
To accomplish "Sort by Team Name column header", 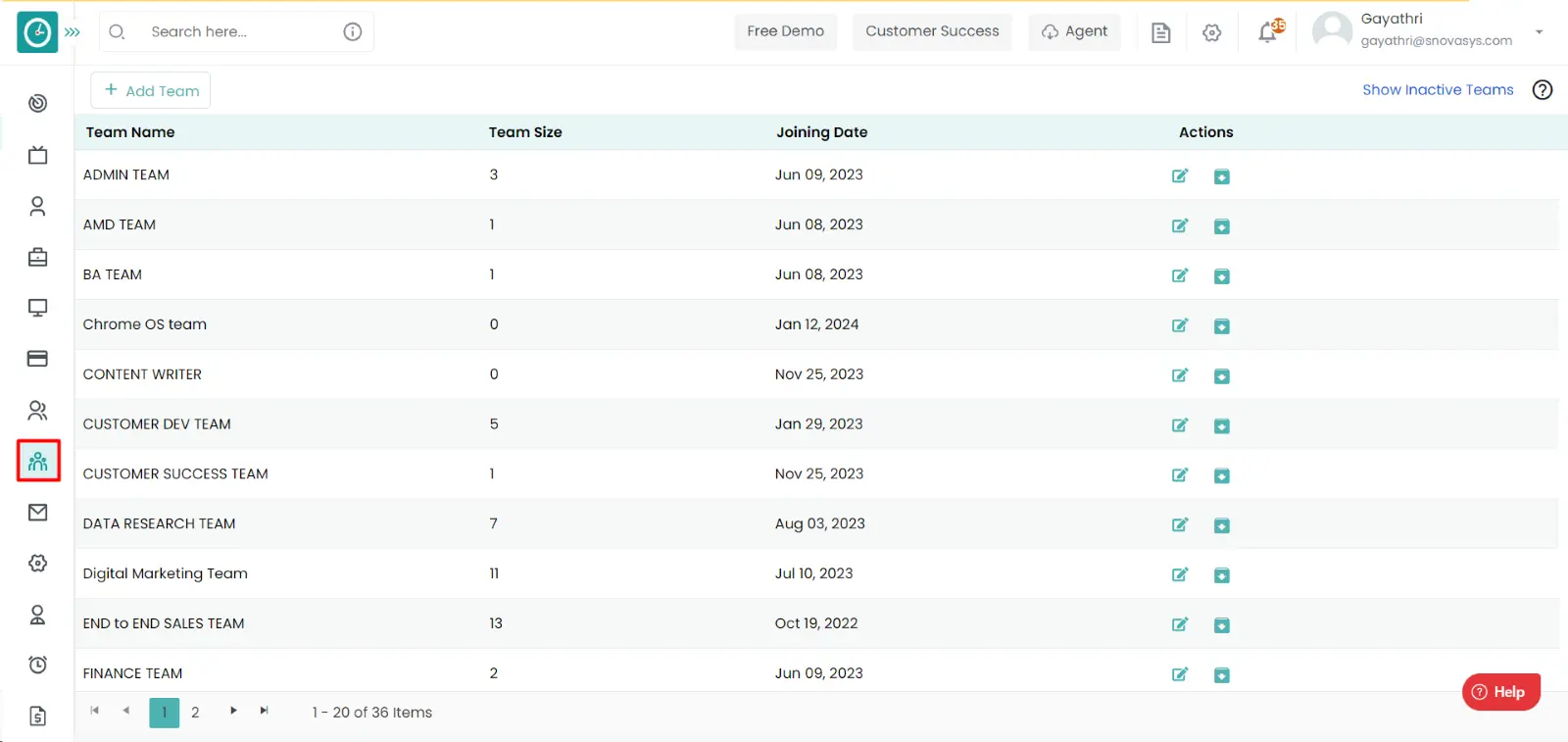I will [x=130, y=132].
